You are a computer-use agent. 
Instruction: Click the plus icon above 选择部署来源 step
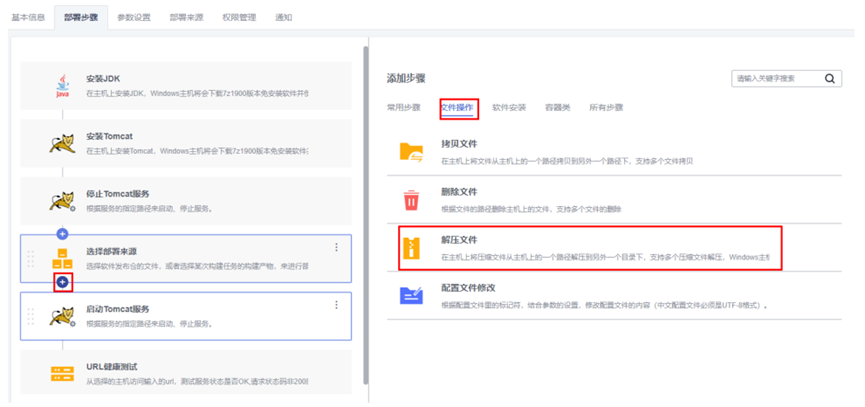click(x=62, y=234)
